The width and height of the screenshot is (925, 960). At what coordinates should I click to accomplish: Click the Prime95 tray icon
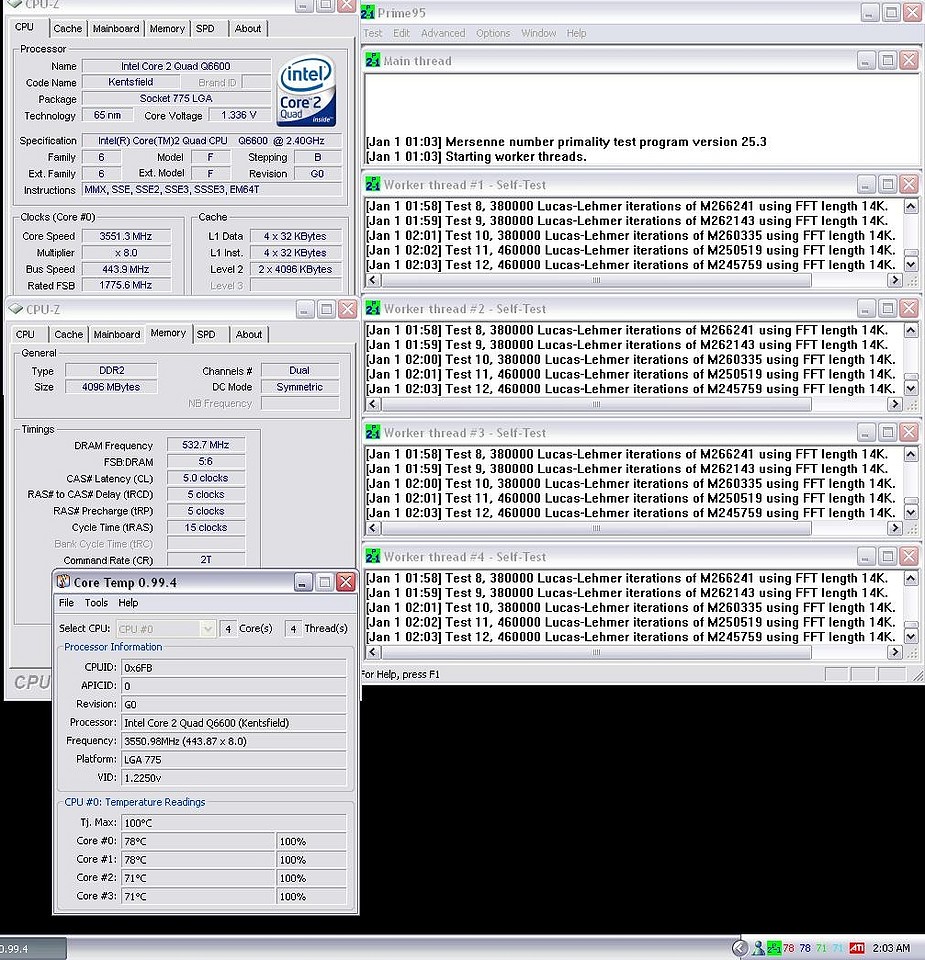pos(773,948)
